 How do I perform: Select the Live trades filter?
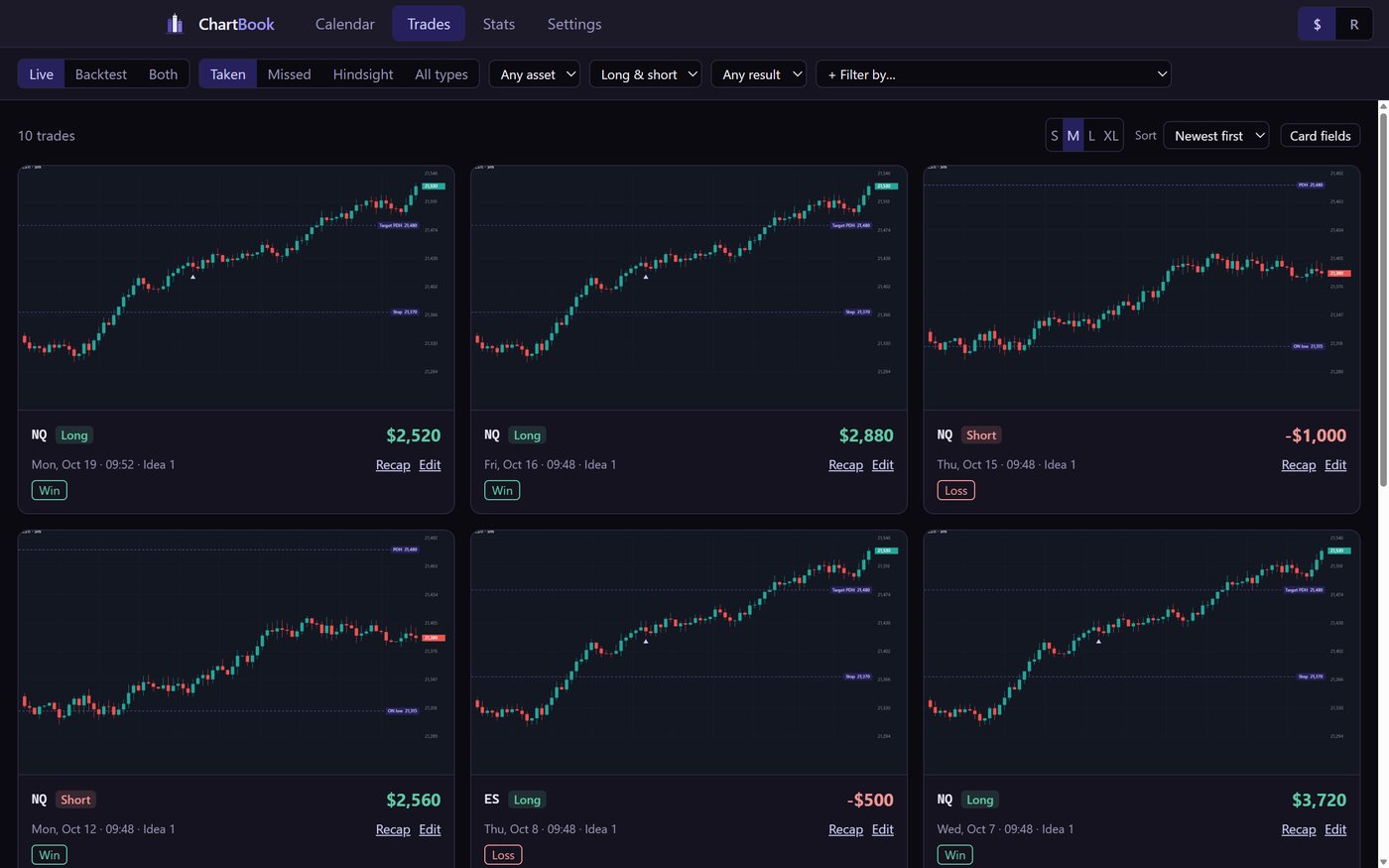point(42,74)
